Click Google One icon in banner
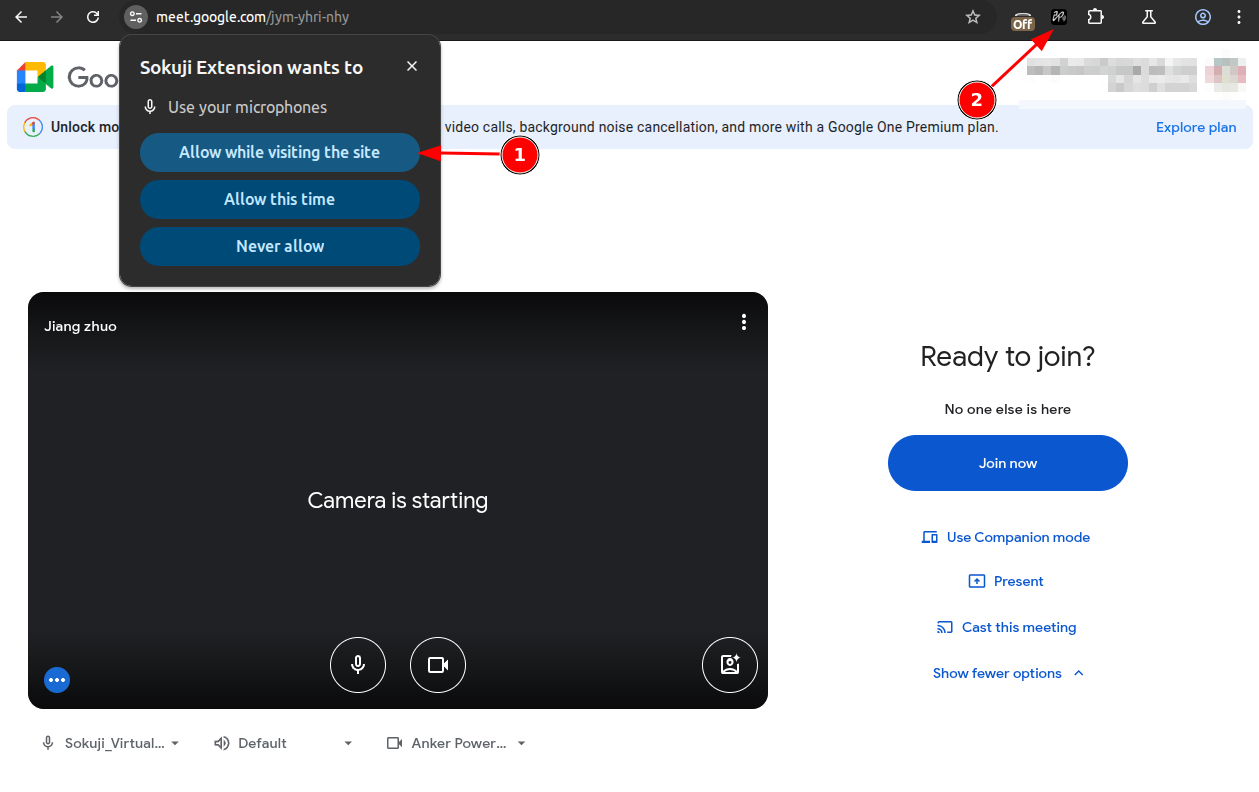 pos(33,127)
